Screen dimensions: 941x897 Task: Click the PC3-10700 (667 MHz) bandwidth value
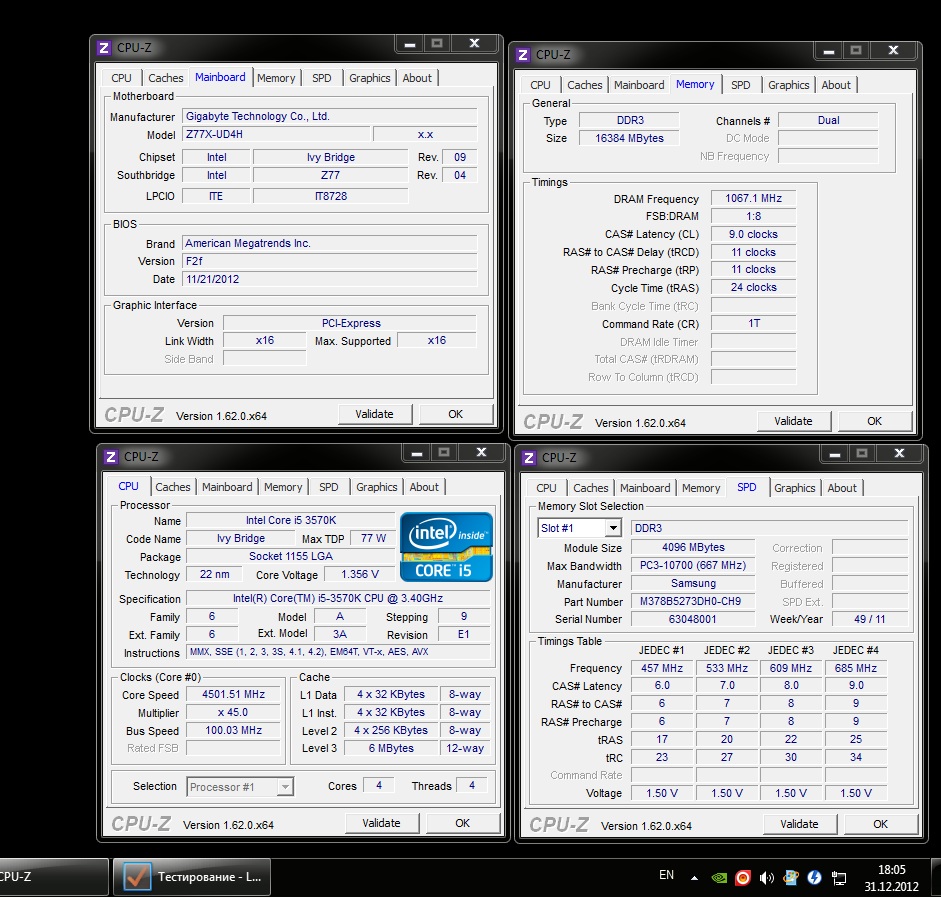[693, 565]
